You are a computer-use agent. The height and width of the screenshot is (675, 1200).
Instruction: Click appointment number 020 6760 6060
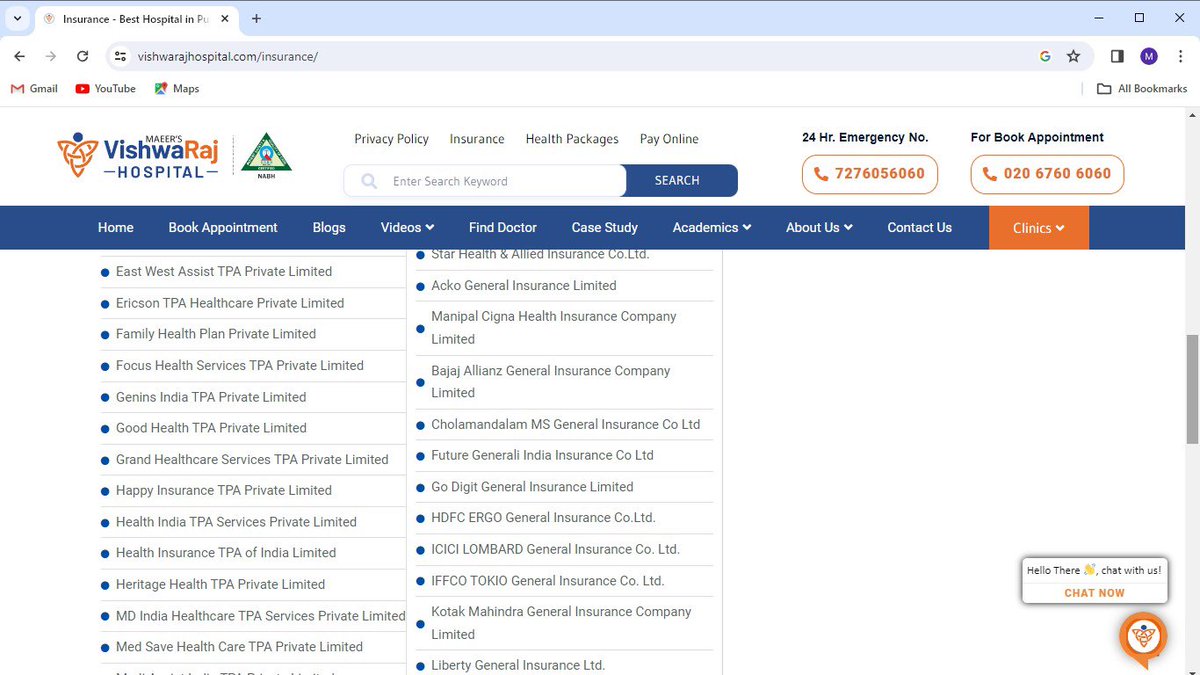(1047, 174)
